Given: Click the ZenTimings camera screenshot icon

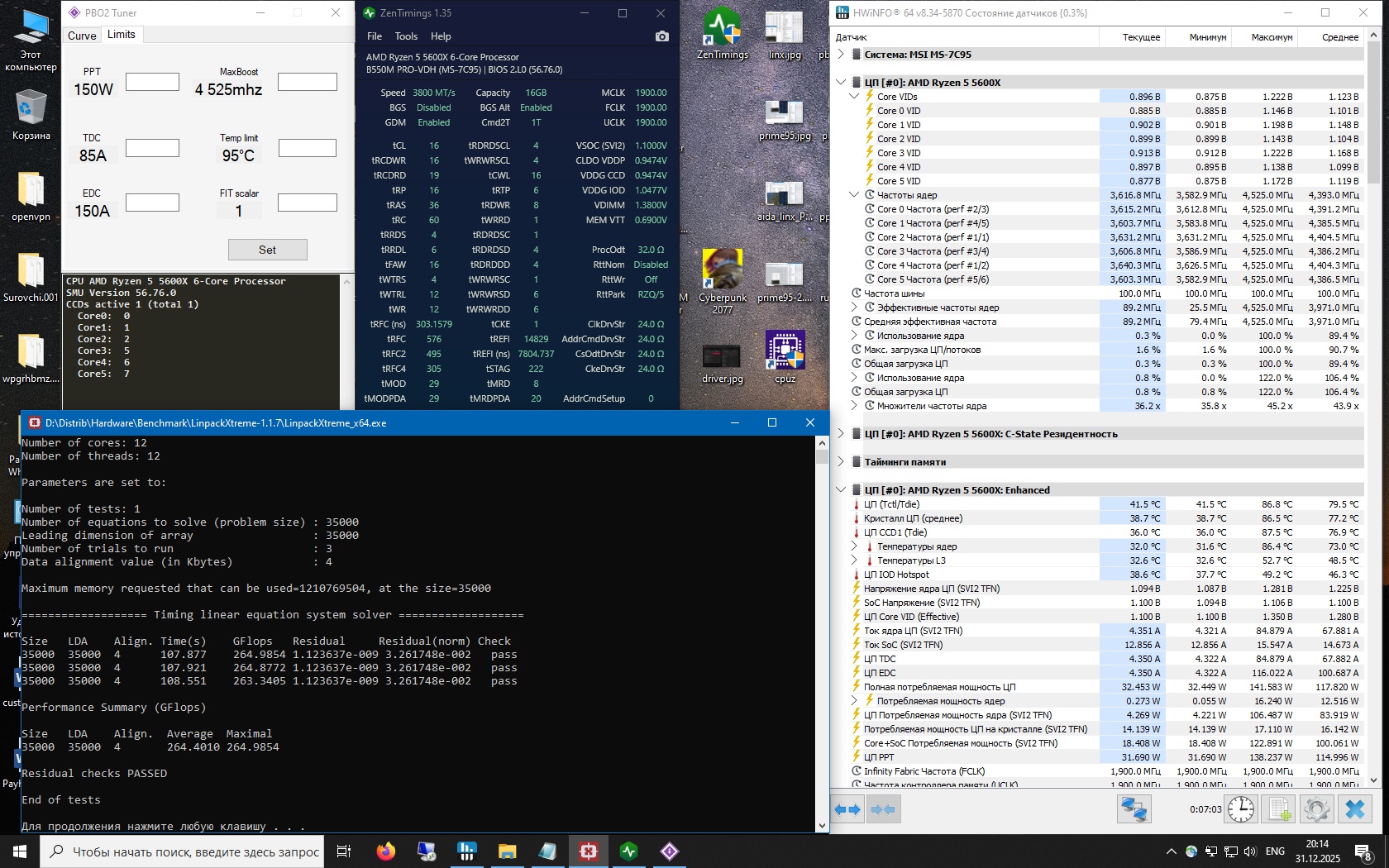Looking at the screenshot, I should [x=661, y=36].
